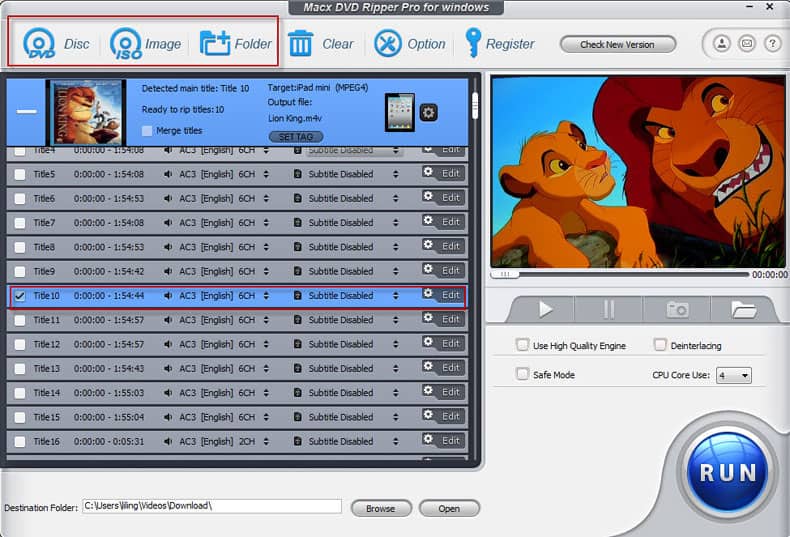This screenshot has width=790, height=537.
Task: Click the speaker icon in the Title5 row
Action: click(x=168, y=174)
